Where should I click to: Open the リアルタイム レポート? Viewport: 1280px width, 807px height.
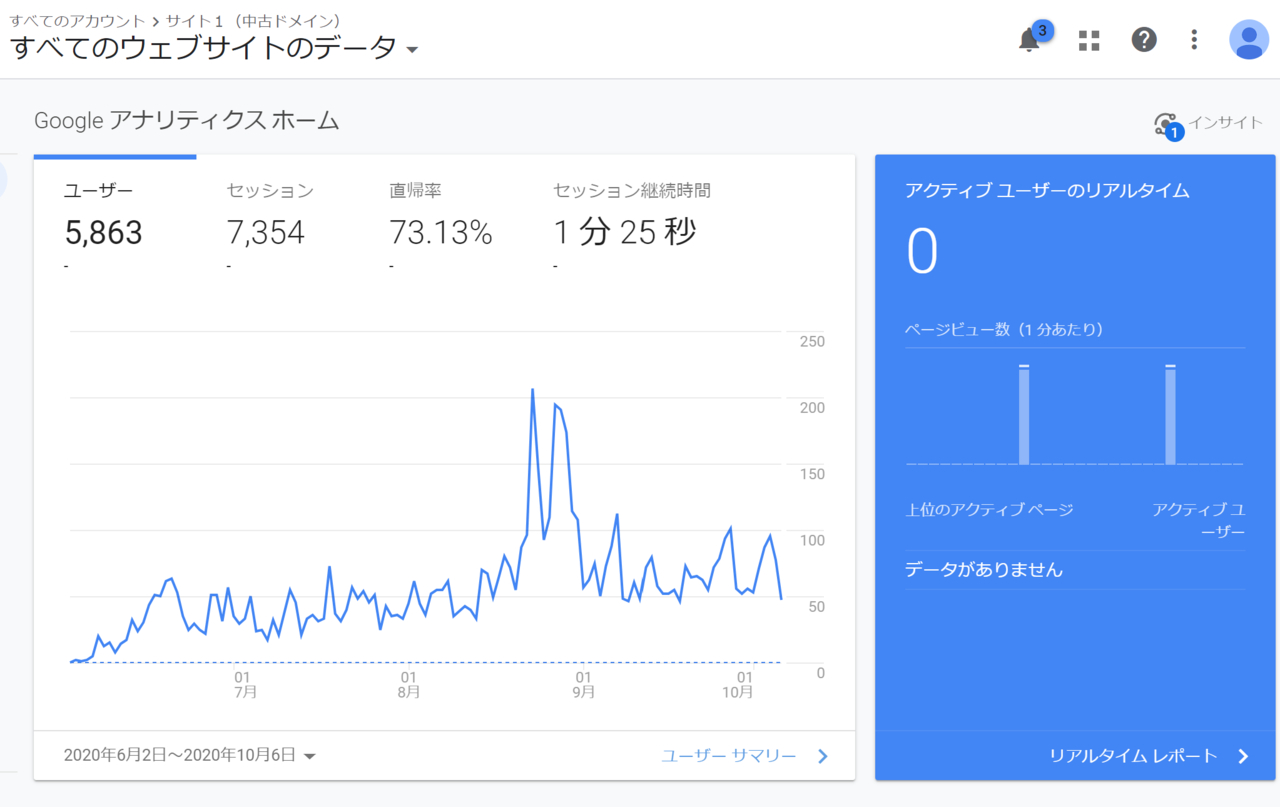click(x=1133, y=757)
